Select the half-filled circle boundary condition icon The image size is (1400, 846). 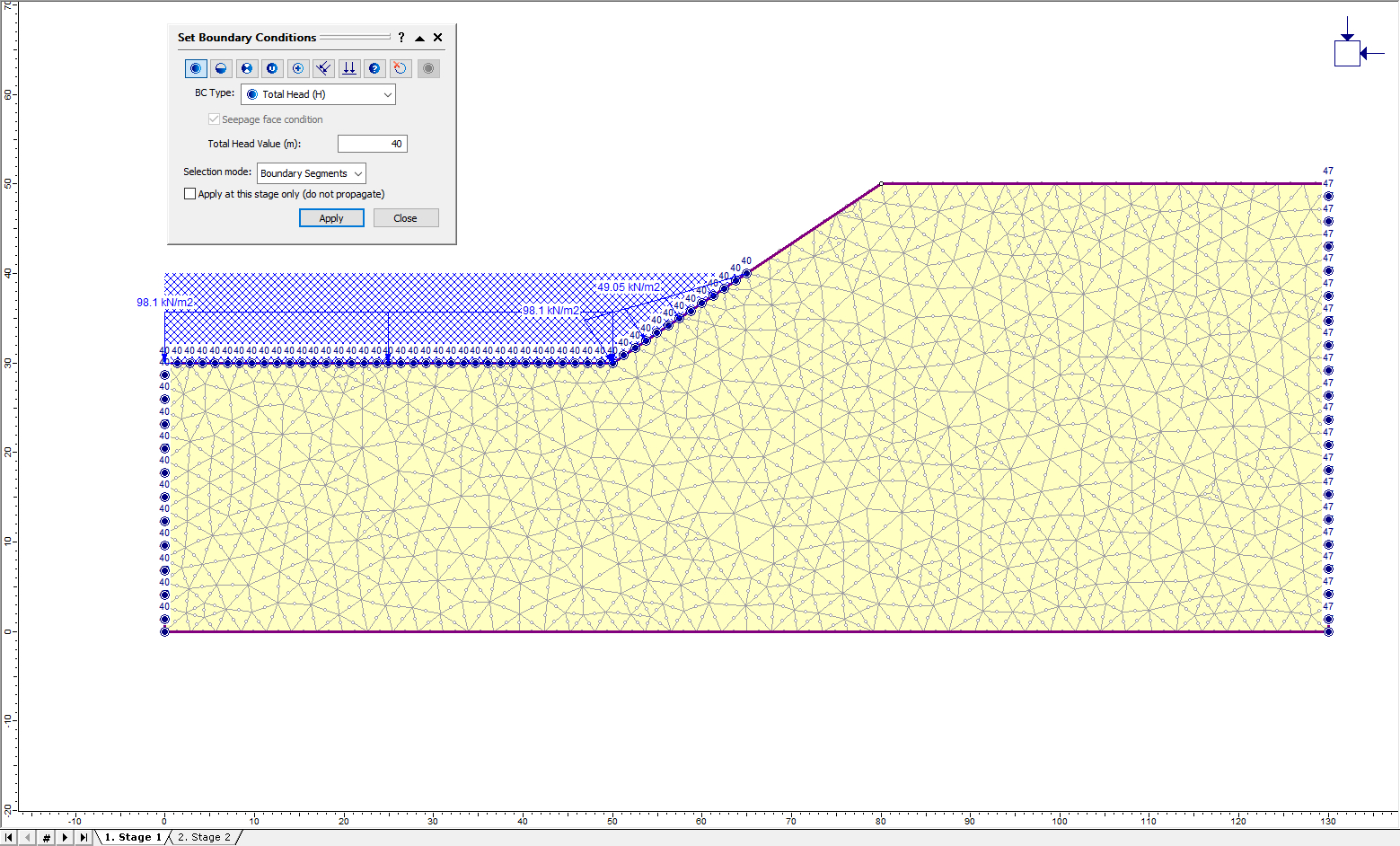(221, 68)
